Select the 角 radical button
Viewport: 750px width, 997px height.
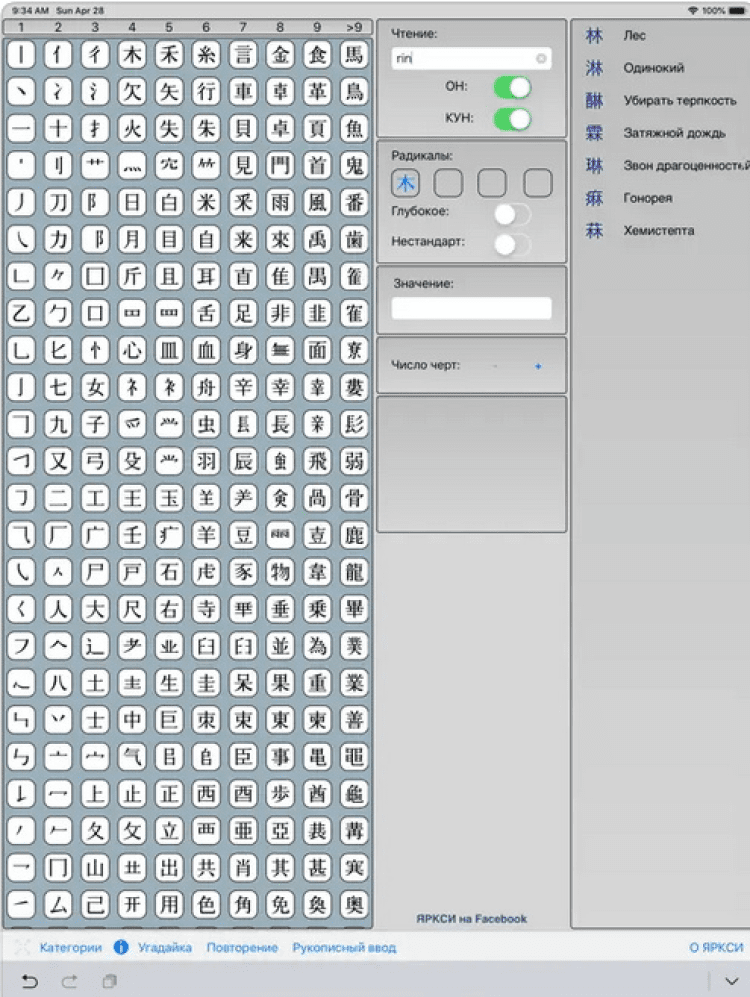243,904
